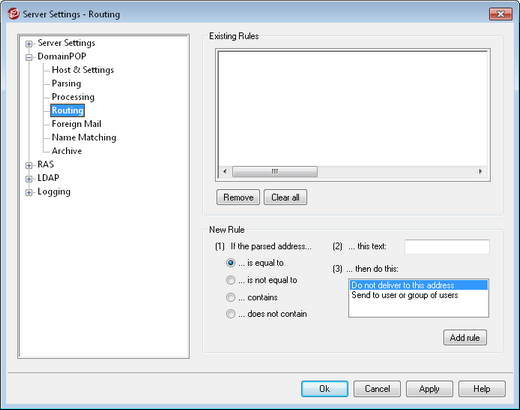Click the Clear all button
Viewport: 520px width, 410px height.
click(285, 197)
